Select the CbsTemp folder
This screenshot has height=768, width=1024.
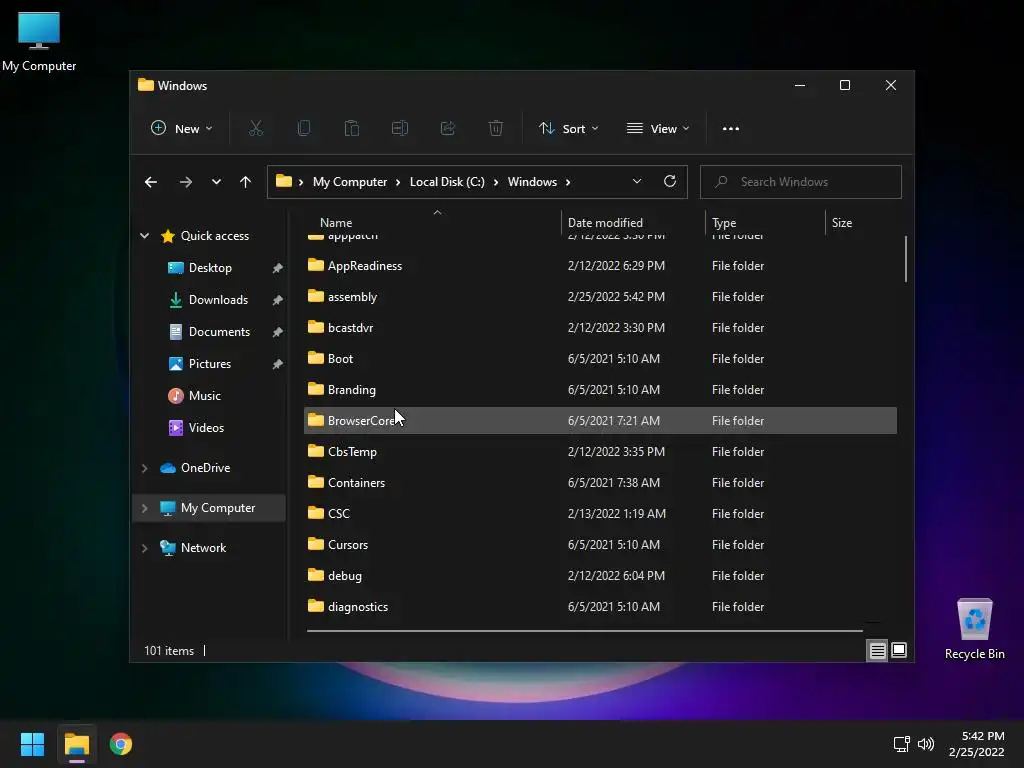coord(600,452)
